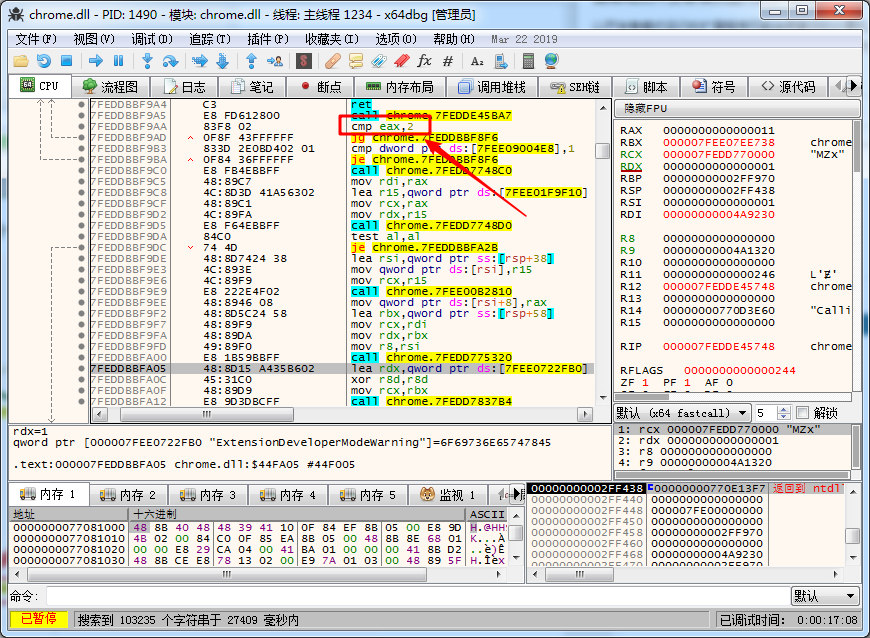Toggle the ZF flag value
This screenshot has width=870, height=638.
point(645,382)
